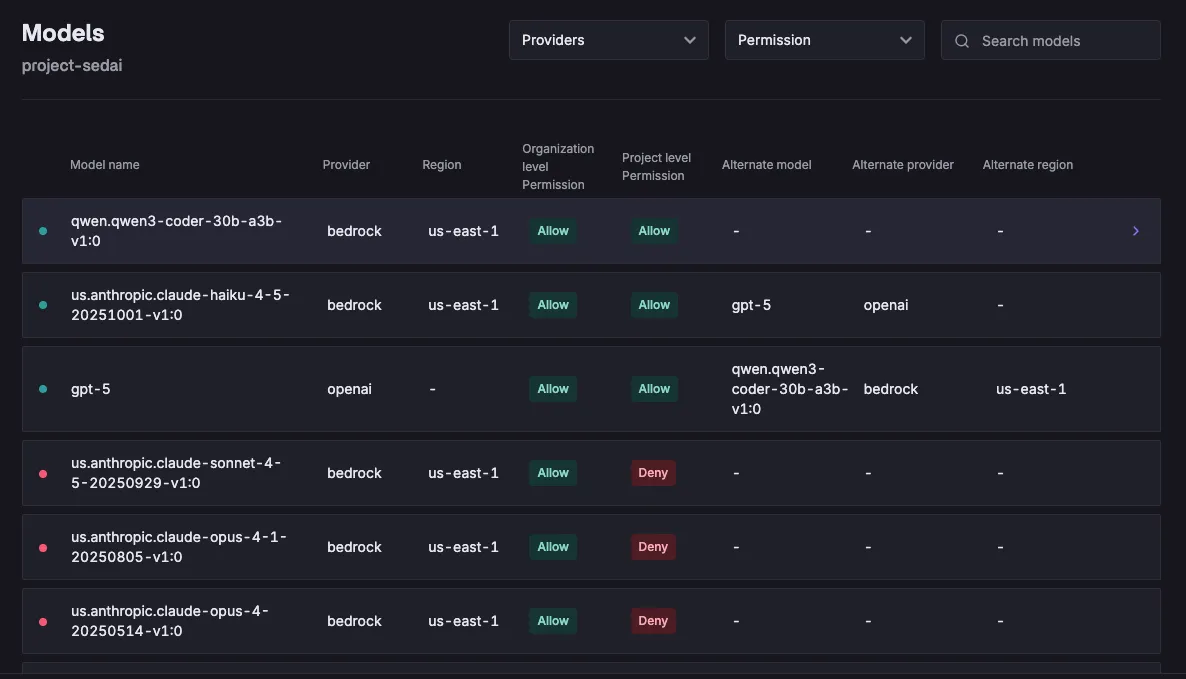Click the Alternate model column header

point(766,165)
